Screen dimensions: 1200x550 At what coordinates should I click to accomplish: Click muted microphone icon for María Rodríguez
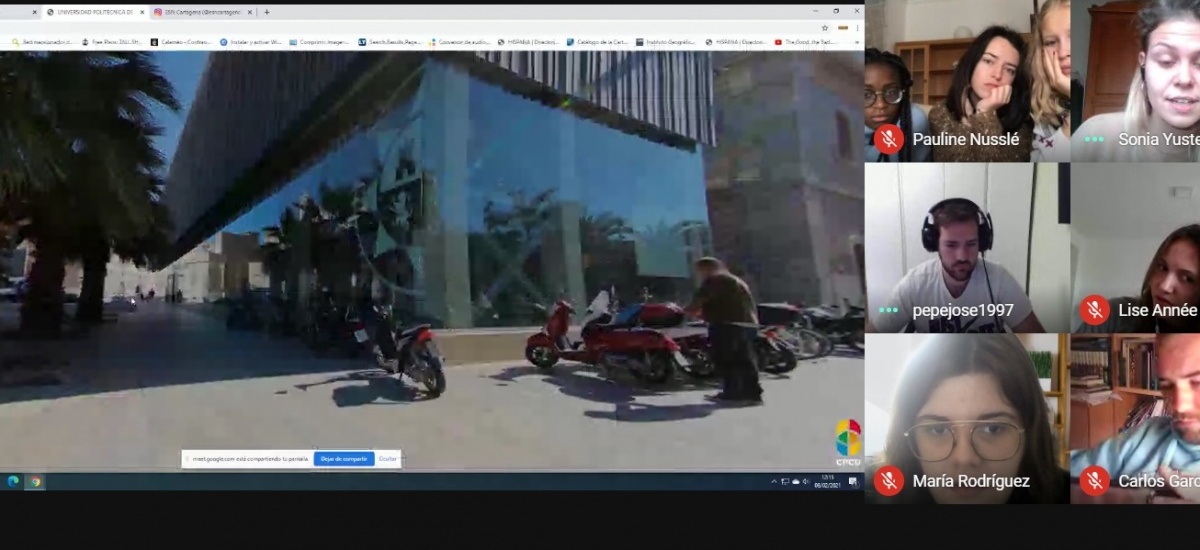click(x=888, y=481)
